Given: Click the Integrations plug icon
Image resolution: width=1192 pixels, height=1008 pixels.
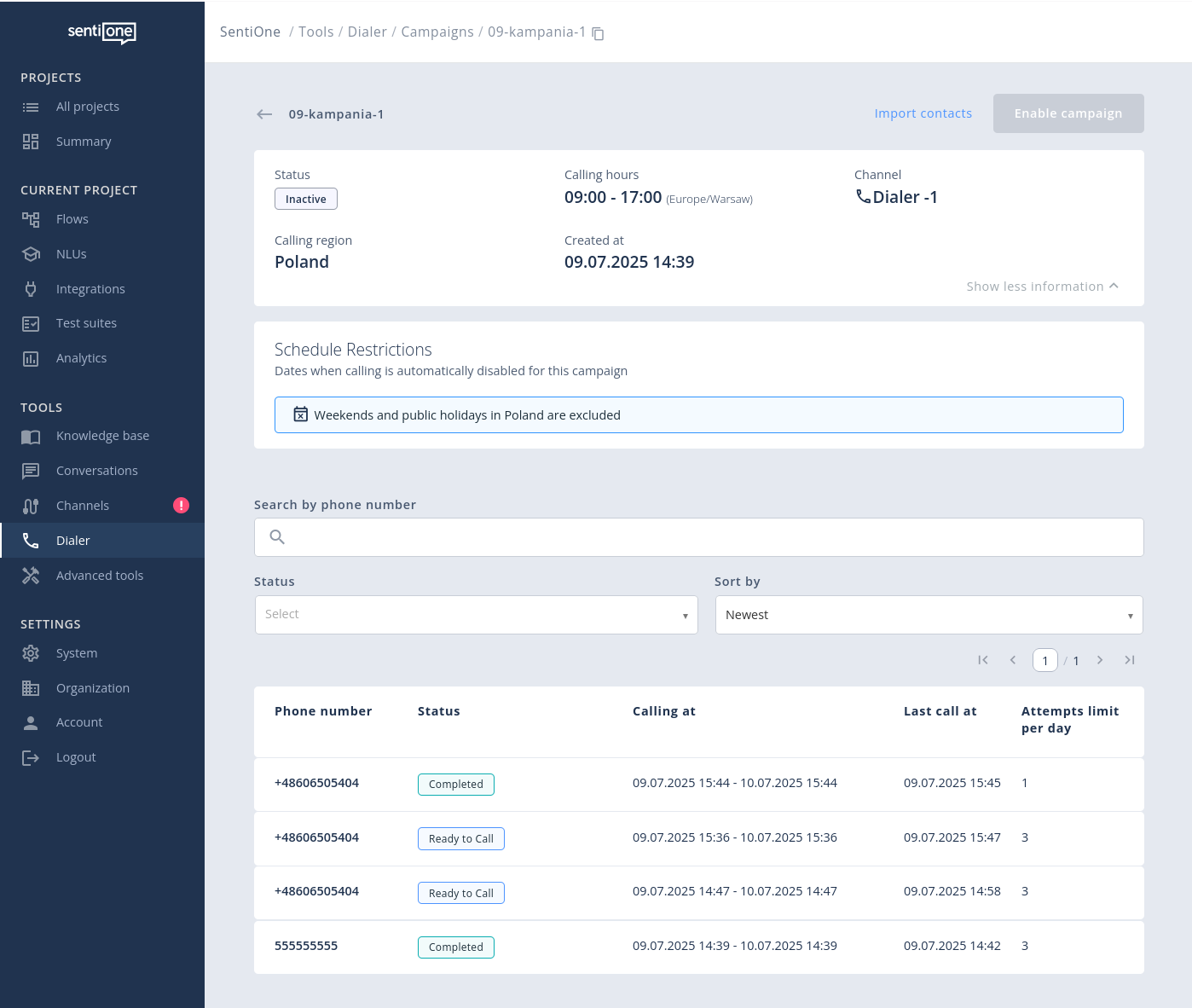Looking at the screenshot, I should click(31, 289).
